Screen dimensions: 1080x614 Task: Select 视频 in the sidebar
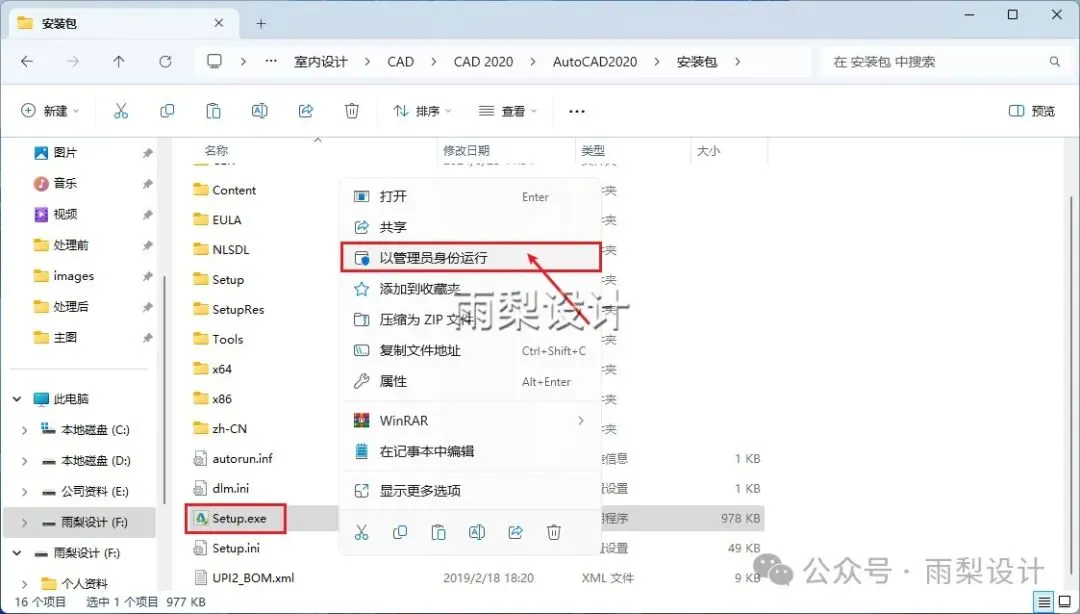click(65, 214)
